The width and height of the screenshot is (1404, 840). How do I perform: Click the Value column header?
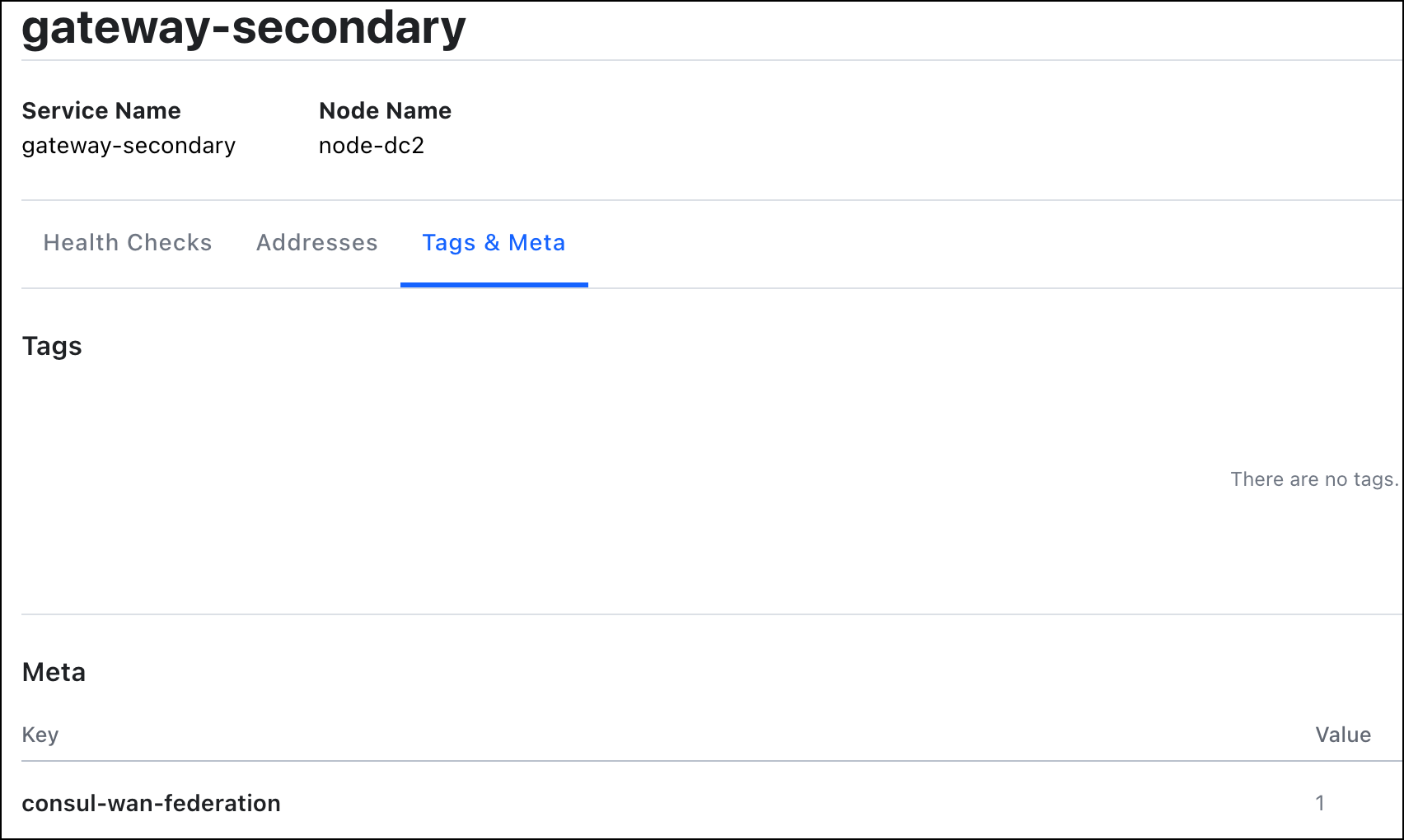tap(1343, 735)
